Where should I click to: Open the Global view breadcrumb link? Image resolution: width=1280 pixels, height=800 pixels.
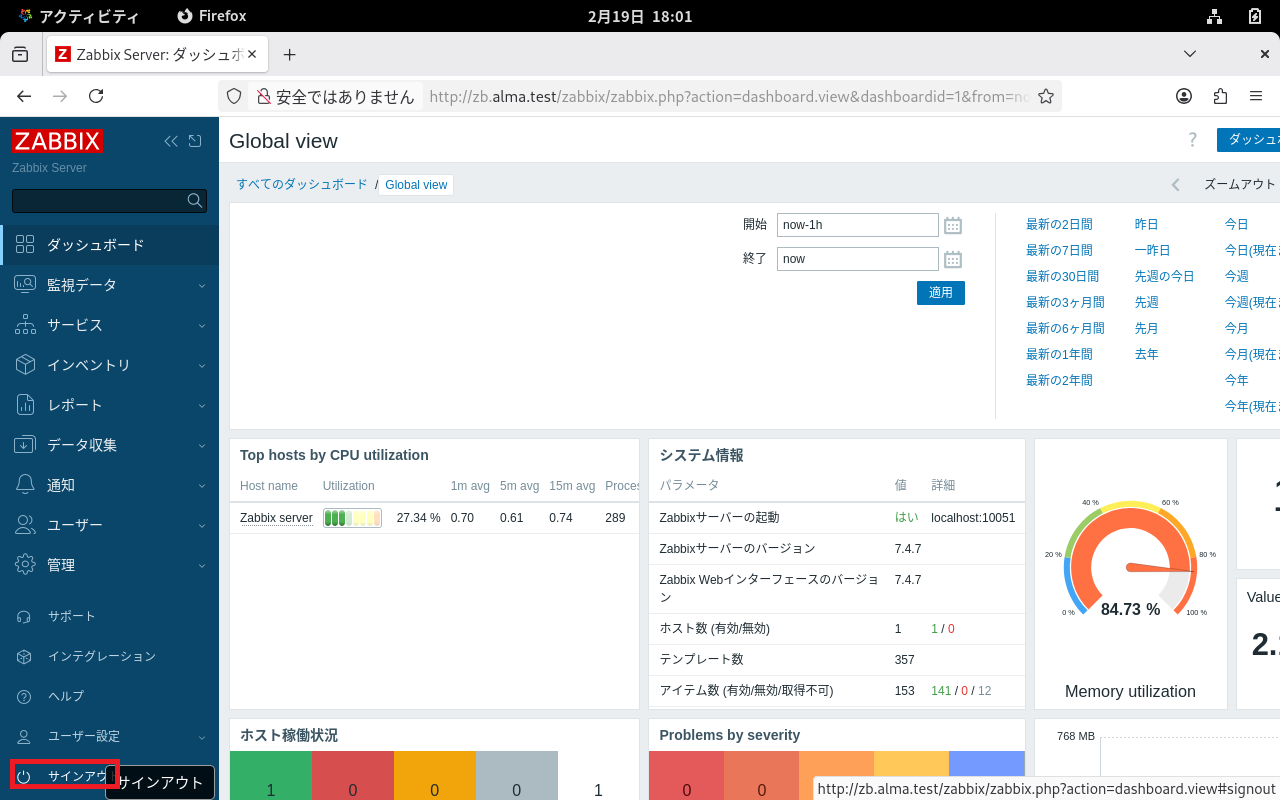point(416,185)
